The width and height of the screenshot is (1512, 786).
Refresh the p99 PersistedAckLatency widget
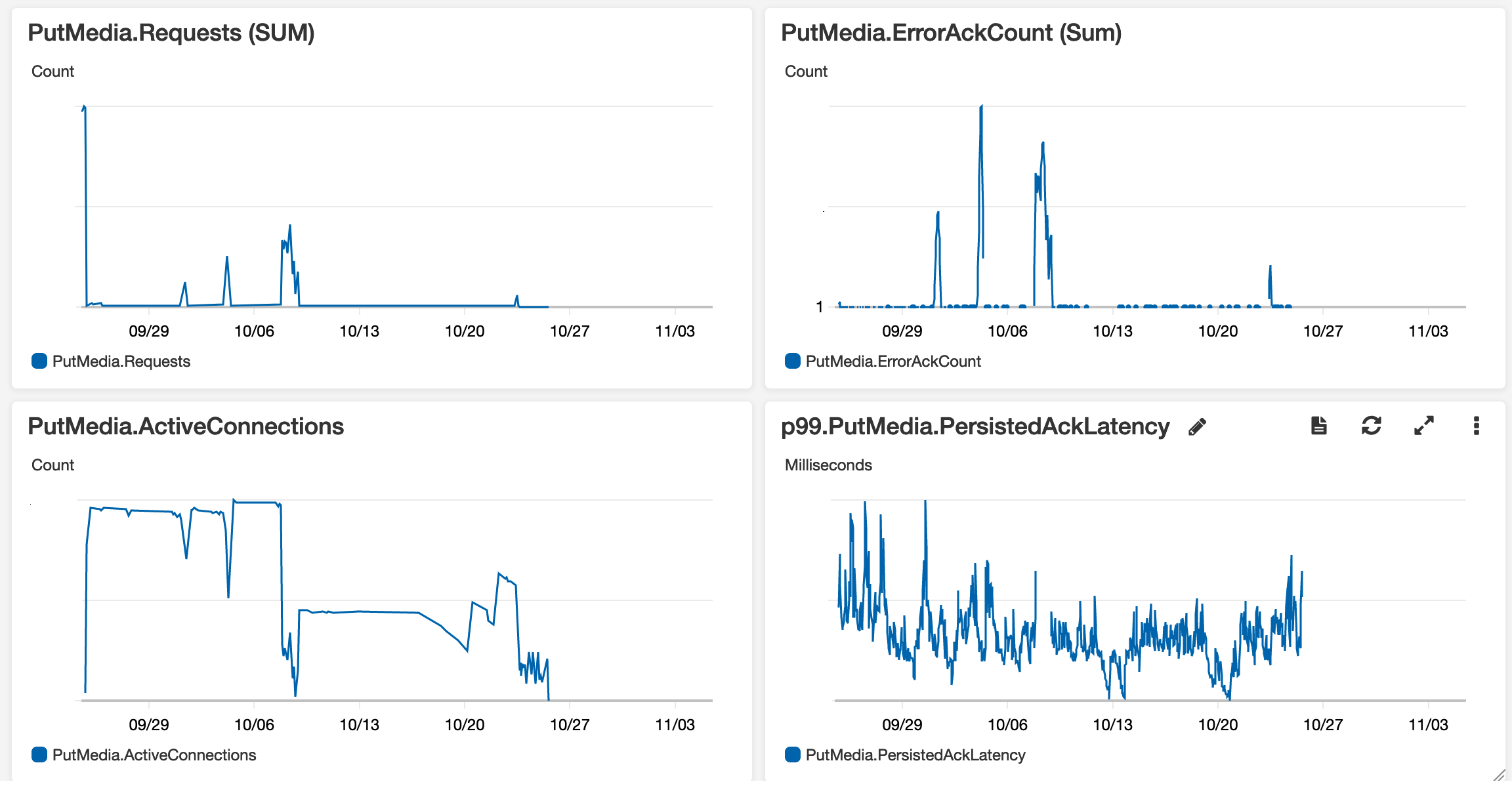coord(1371,426)
